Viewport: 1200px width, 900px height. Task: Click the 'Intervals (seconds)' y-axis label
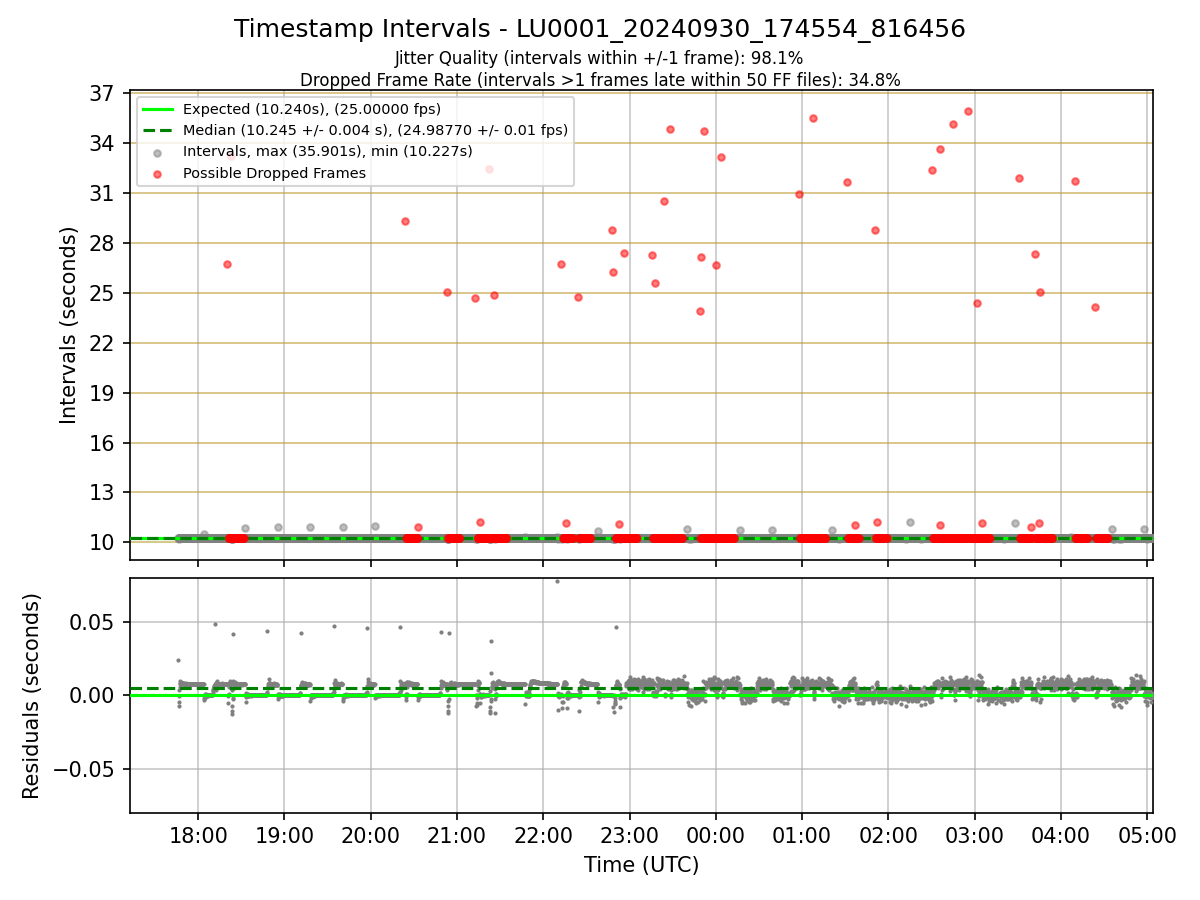68,325
